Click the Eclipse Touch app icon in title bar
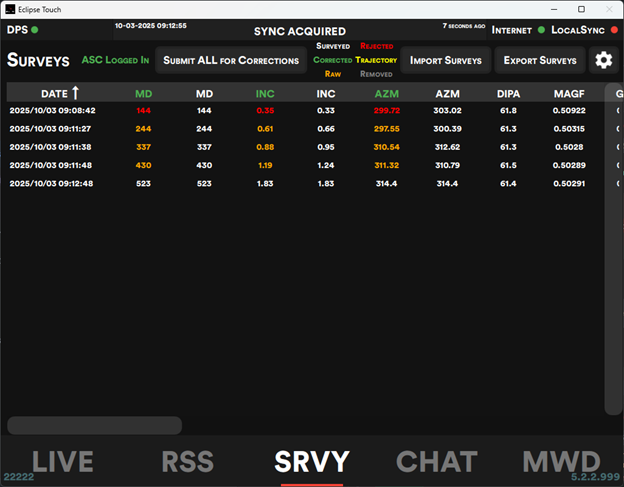This screenshot has height=487, width=624. pyautogui.click(x=9, y=8)
